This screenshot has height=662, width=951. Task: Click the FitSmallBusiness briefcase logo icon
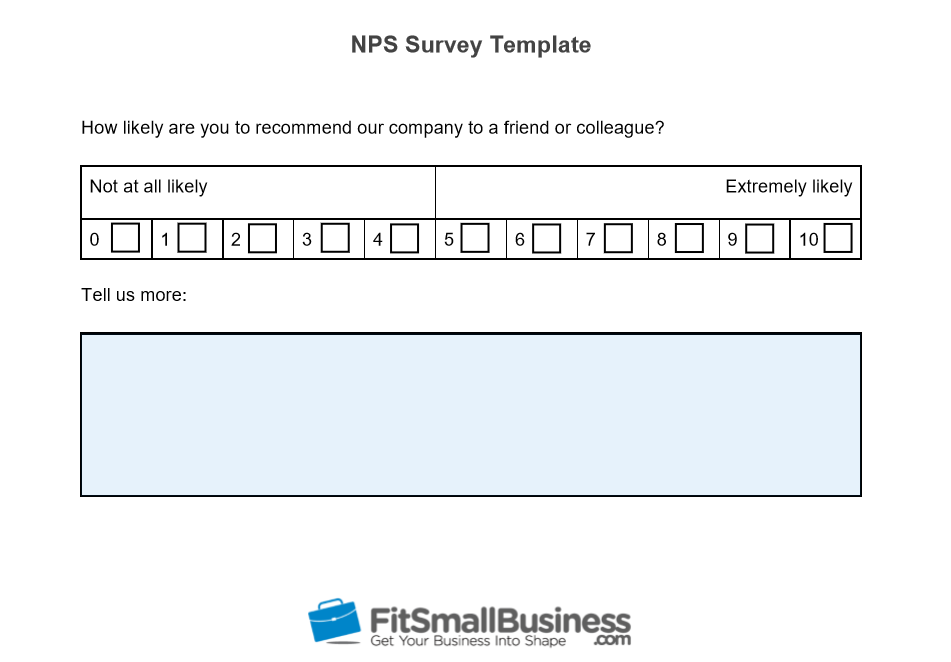pos(334,621)
